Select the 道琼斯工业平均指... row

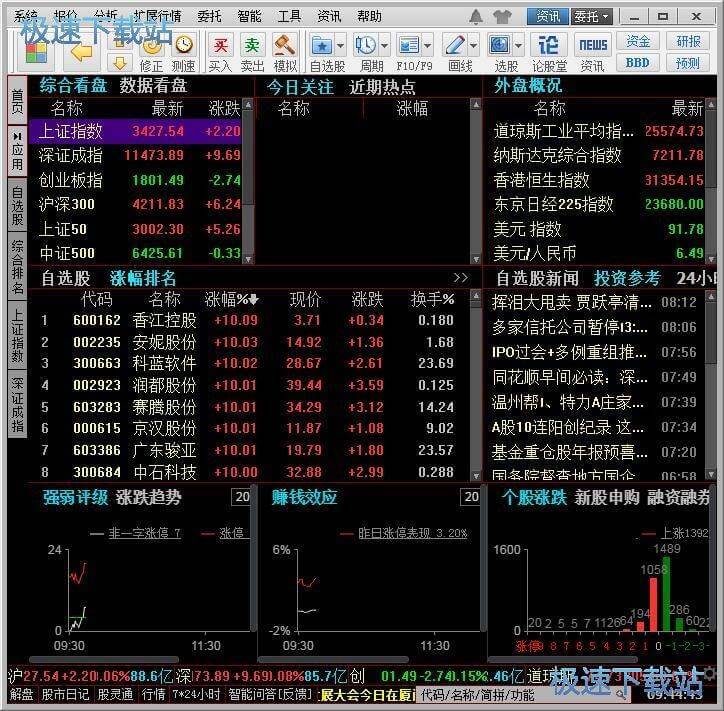pyautogui.click(x=598, y=131)
